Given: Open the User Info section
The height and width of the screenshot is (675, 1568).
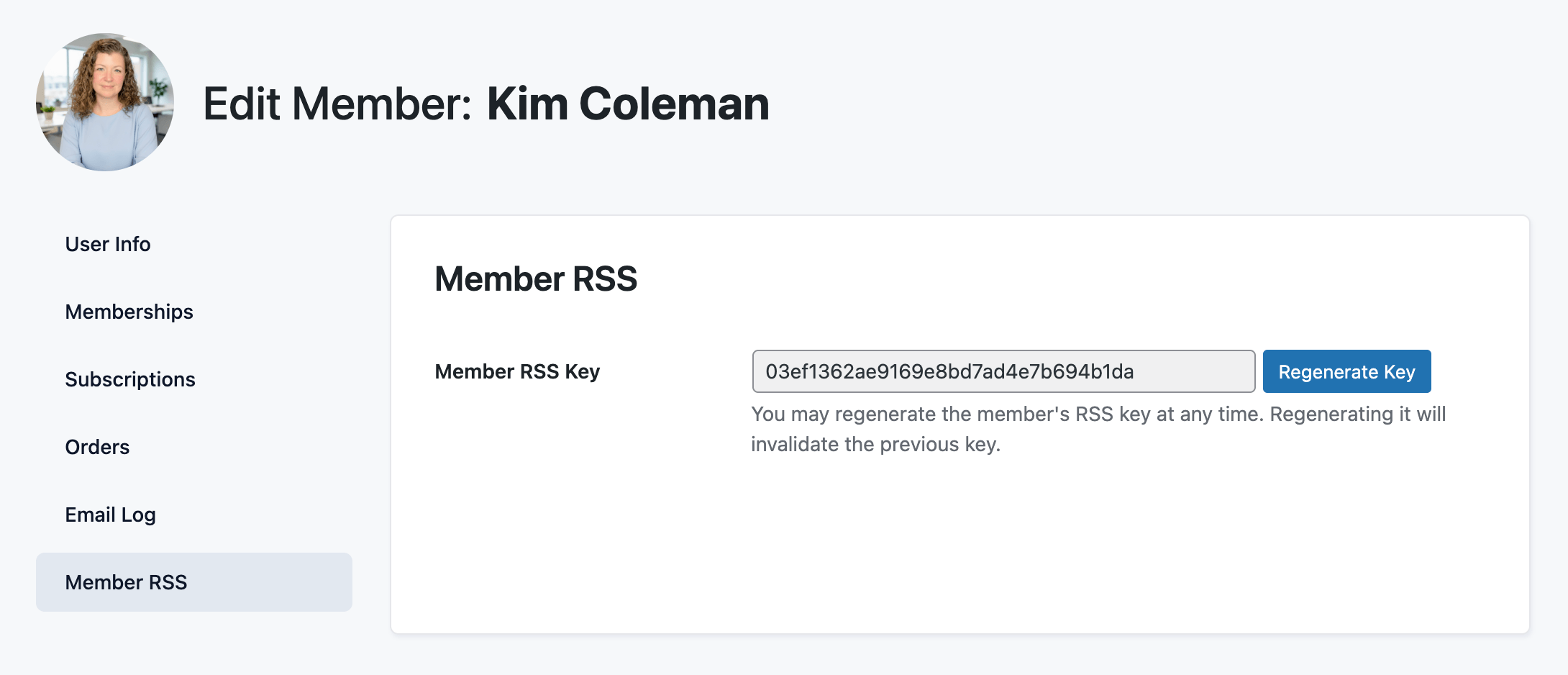Looking at the screenshot, I should coord(108,244).
